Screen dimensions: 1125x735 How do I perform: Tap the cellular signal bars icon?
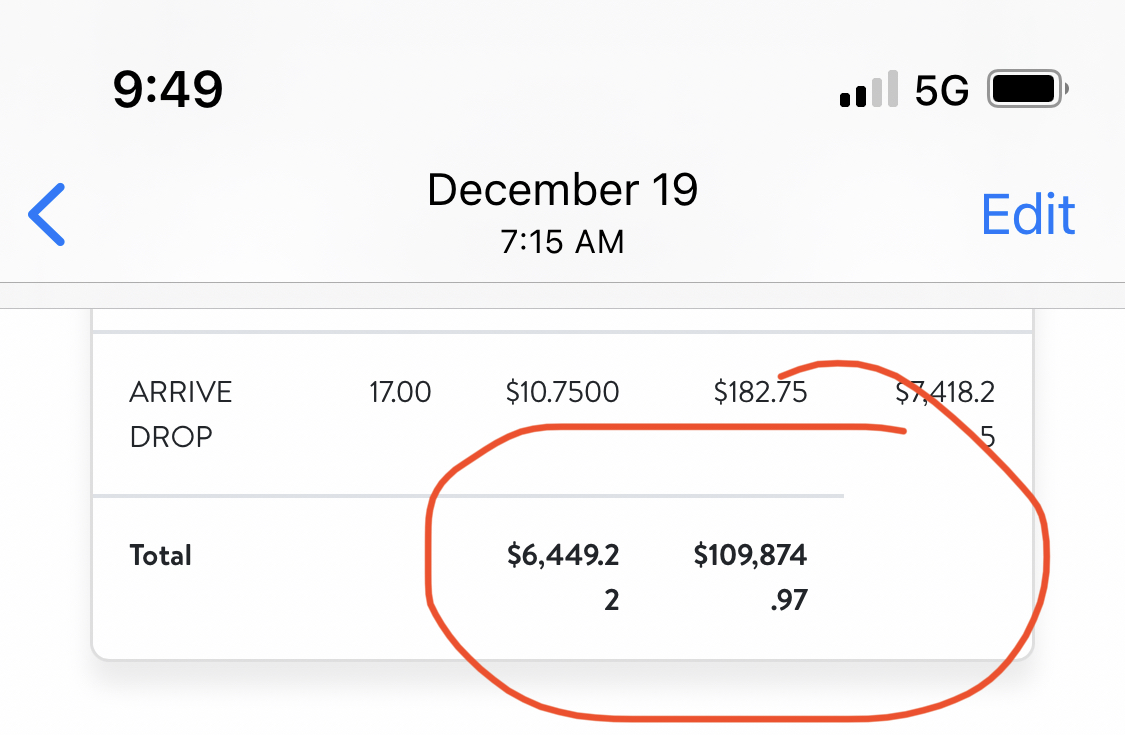point(868,91)
